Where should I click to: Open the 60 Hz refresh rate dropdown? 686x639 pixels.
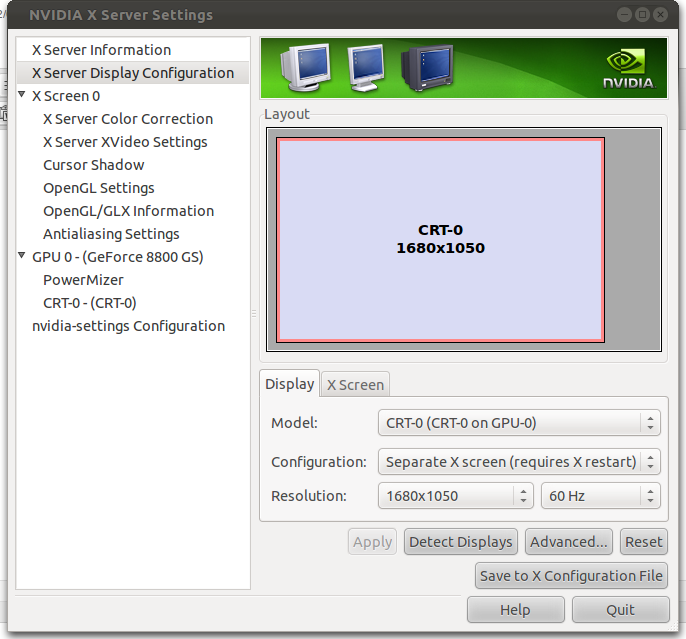601,496
